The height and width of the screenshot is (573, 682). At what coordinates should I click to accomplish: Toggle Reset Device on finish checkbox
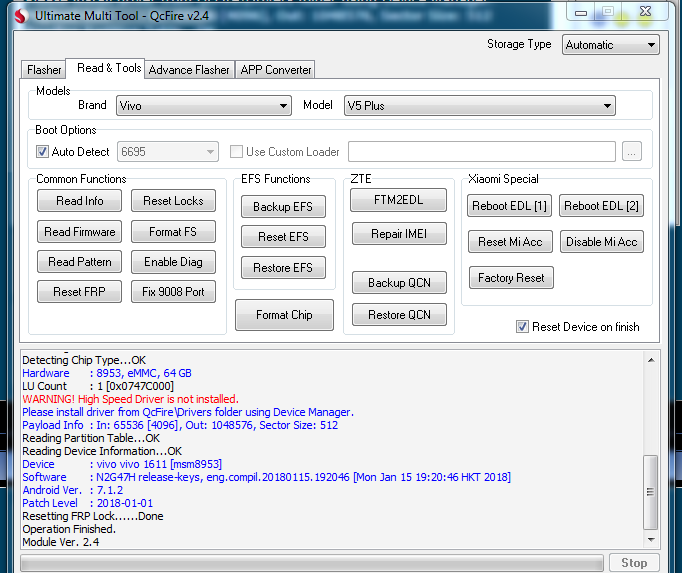point(522,327)
